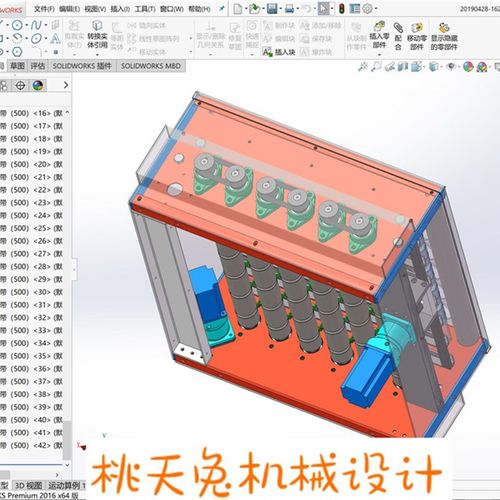Select tree item (500) <25>

click(x=31, y=228)
